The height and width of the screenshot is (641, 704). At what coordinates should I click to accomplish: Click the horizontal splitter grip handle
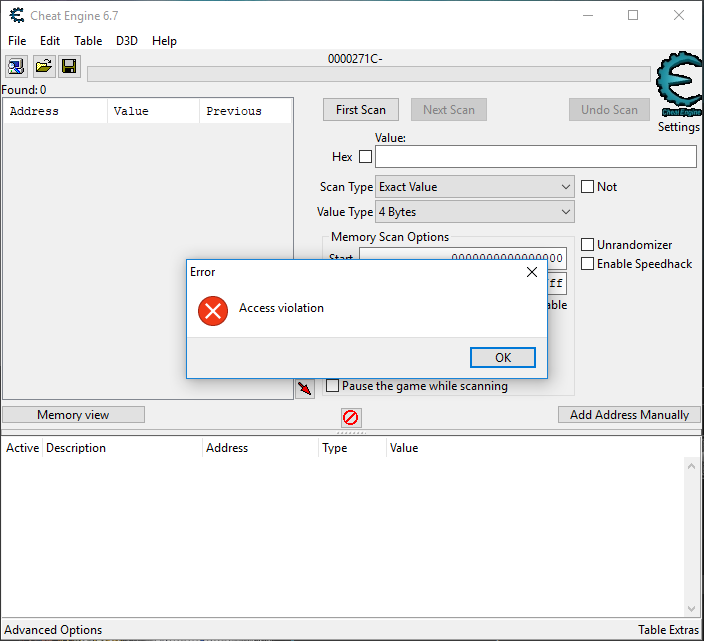pos(351,433)
